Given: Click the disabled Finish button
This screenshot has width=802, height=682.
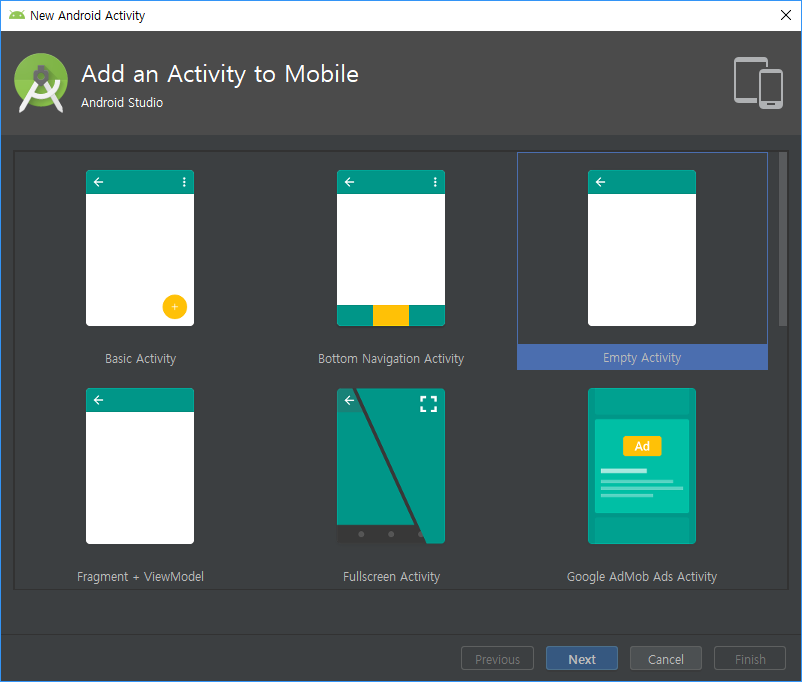Looking at the screenshot, I should click(750, 659).
